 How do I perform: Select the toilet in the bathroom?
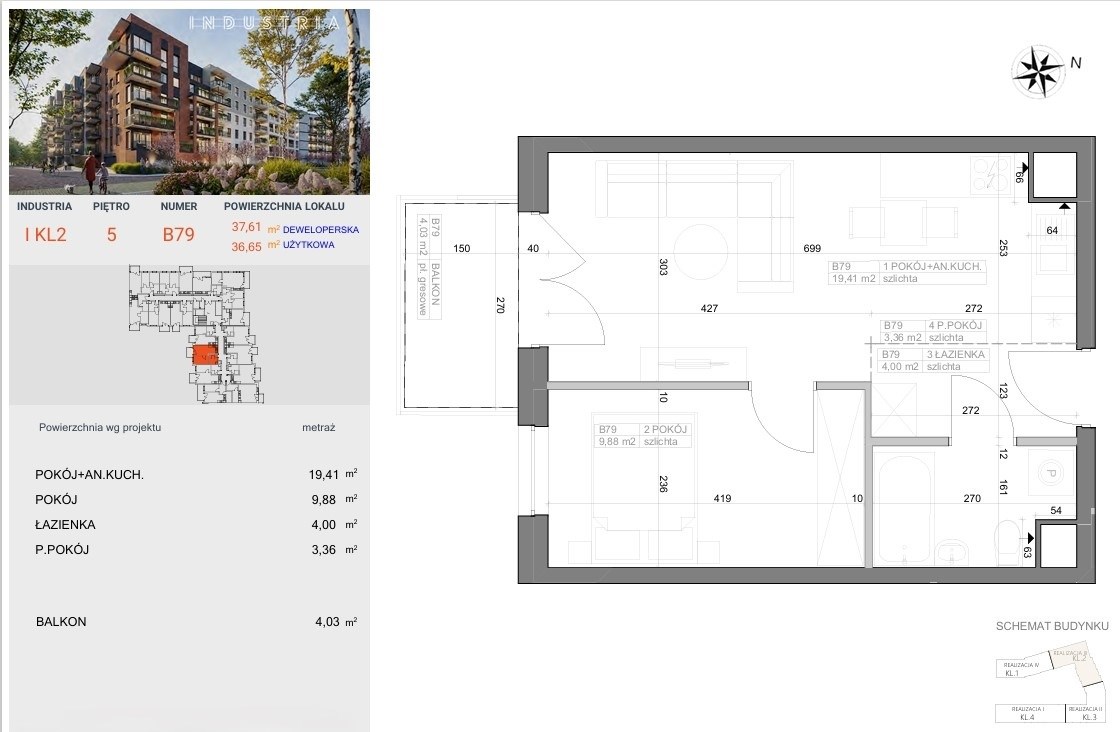[1008, 541]
